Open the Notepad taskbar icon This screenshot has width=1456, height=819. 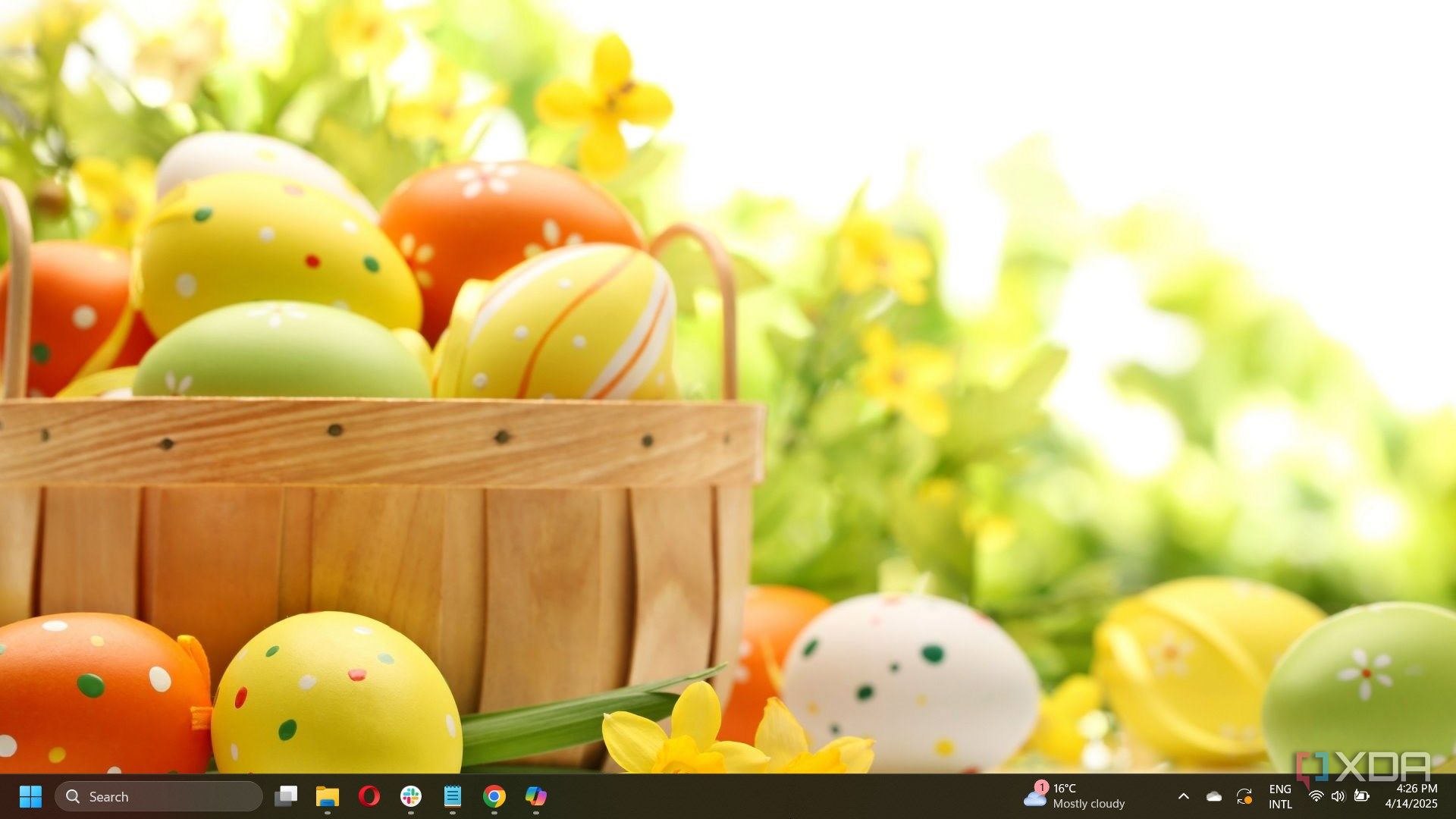point(453,796)
